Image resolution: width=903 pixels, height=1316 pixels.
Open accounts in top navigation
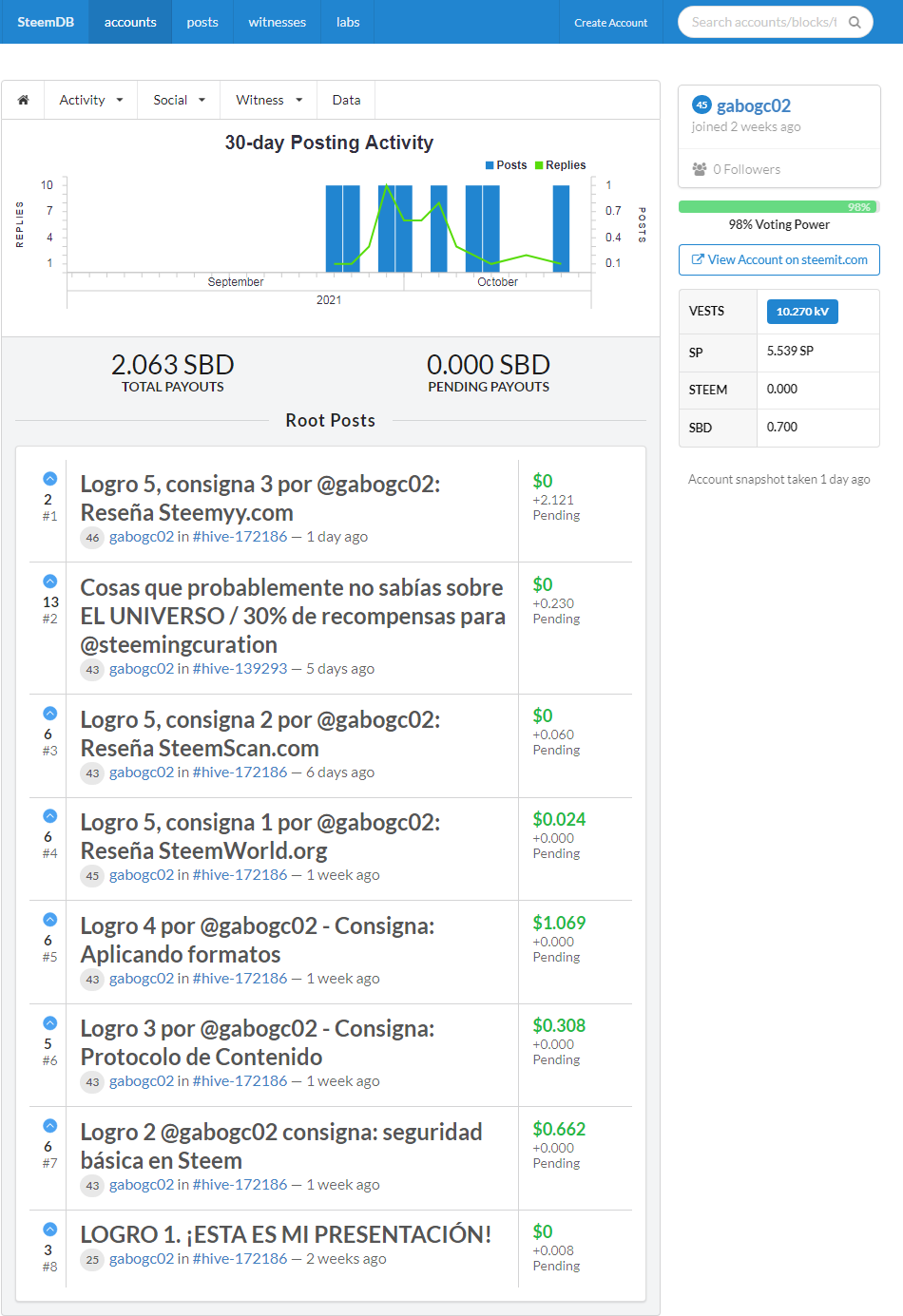[130, 22]
